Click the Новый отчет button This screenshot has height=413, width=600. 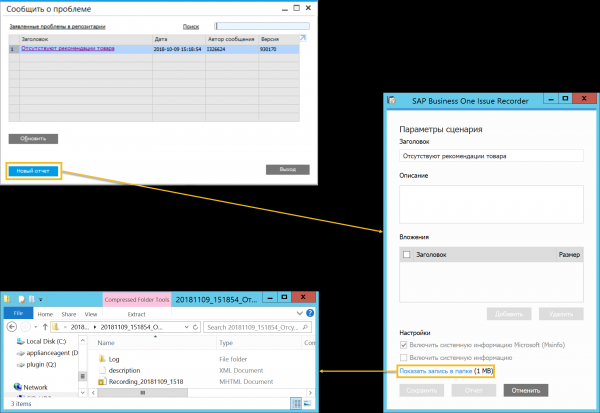[34, 171]
